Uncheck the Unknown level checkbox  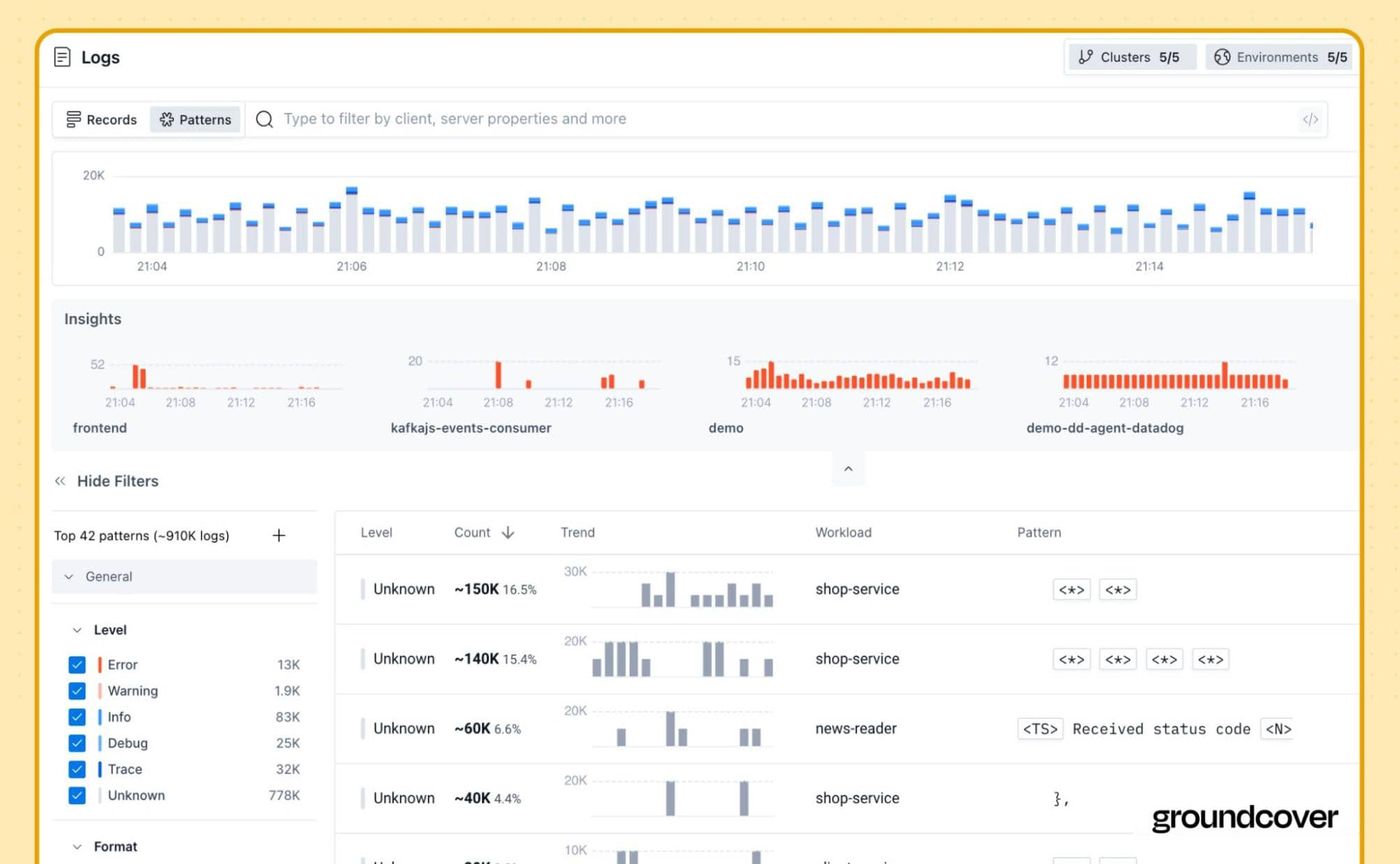tap(77, 795)
